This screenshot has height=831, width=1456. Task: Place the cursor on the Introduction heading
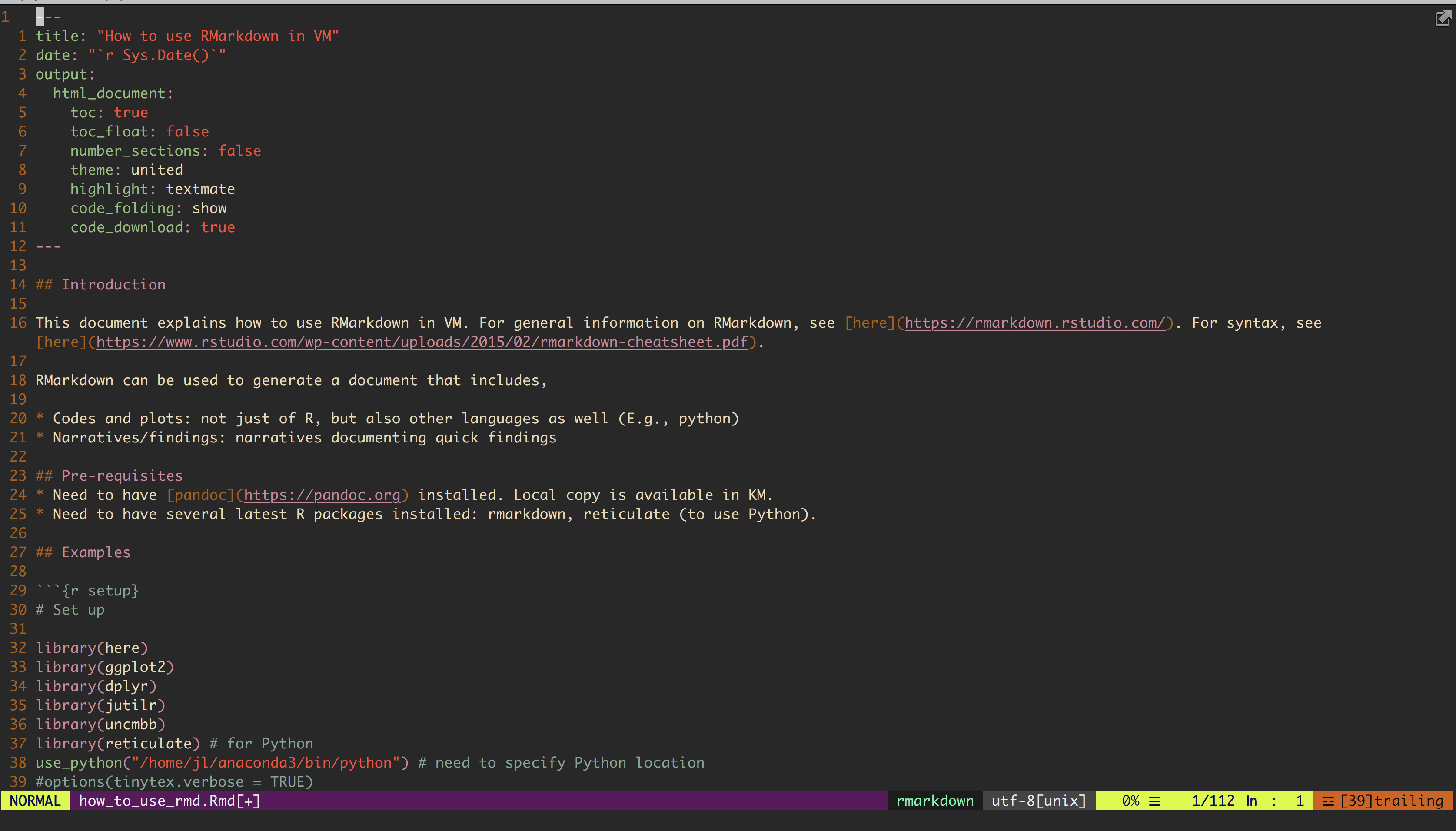point(113,285)
